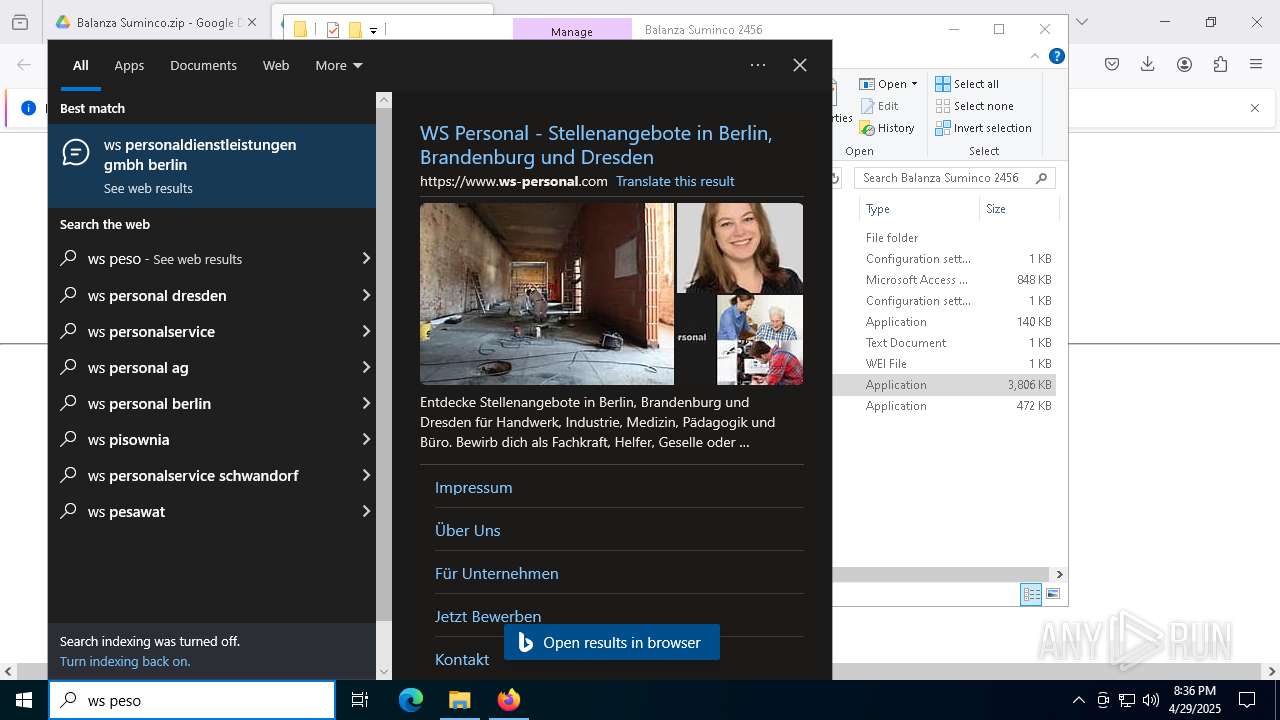The image size is (1280, 720).
Task: Open the Windows Start menu
Action: [24, 700]
